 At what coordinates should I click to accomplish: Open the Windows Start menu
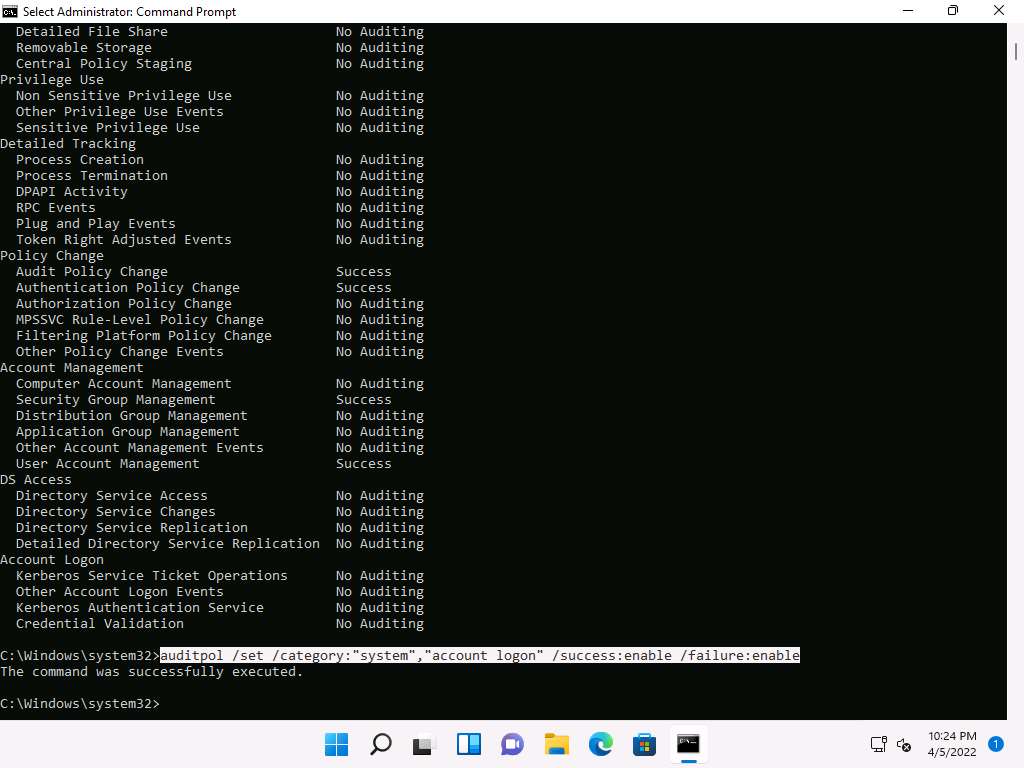[337, 744]
